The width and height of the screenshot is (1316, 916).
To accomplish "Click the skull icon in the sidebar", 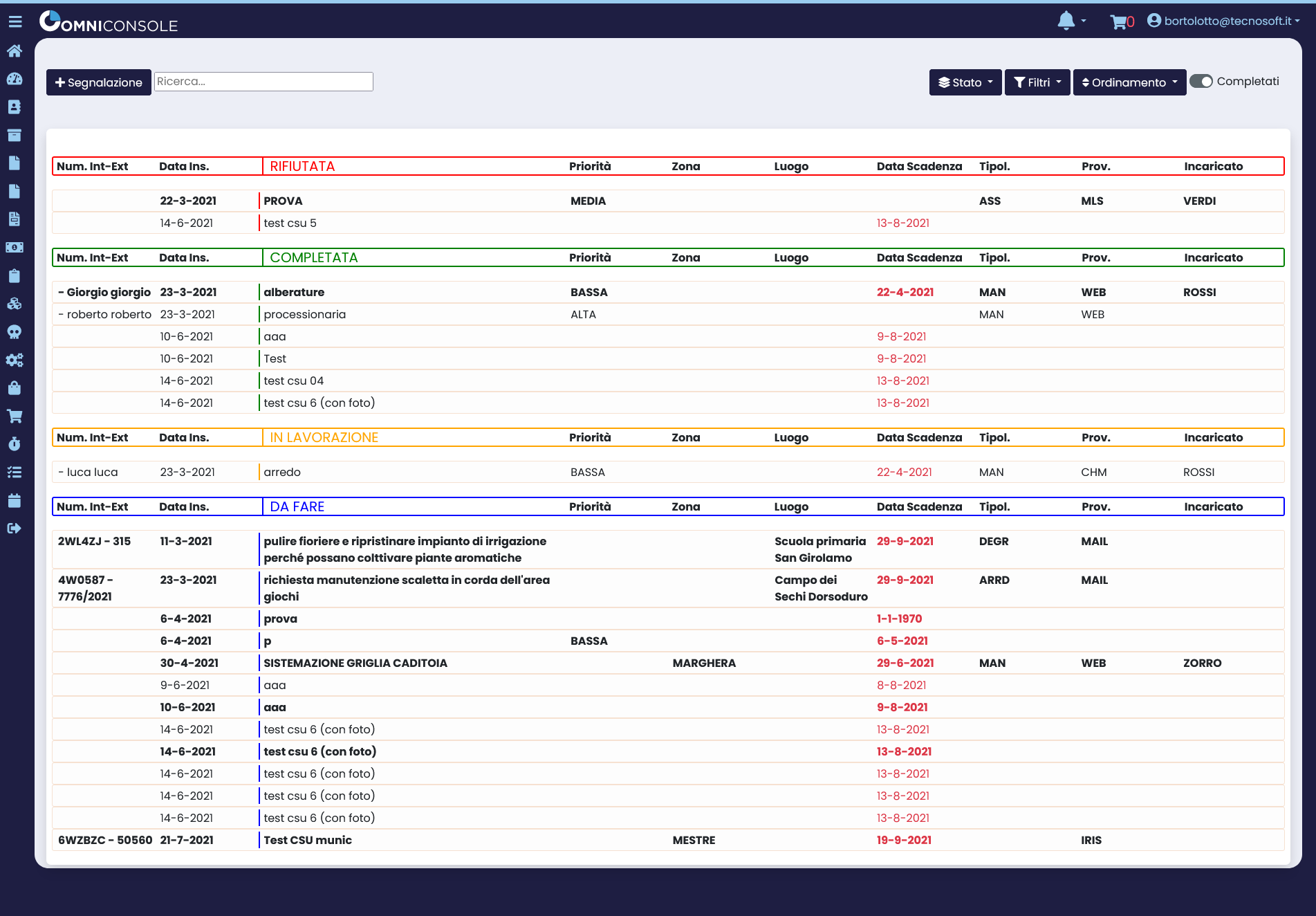I will (x=15, y=332).
